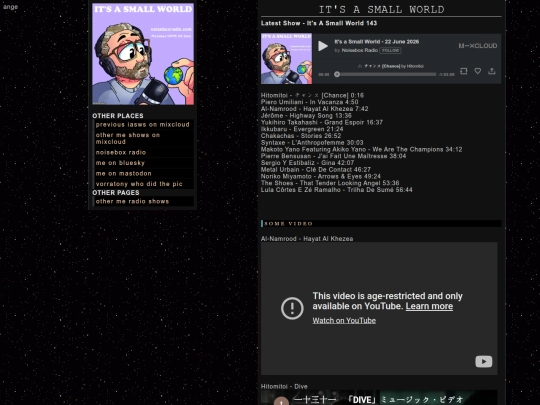
Task: Select the Metal Urbain - Clé De Contact line
Action: tap(316, 169)
